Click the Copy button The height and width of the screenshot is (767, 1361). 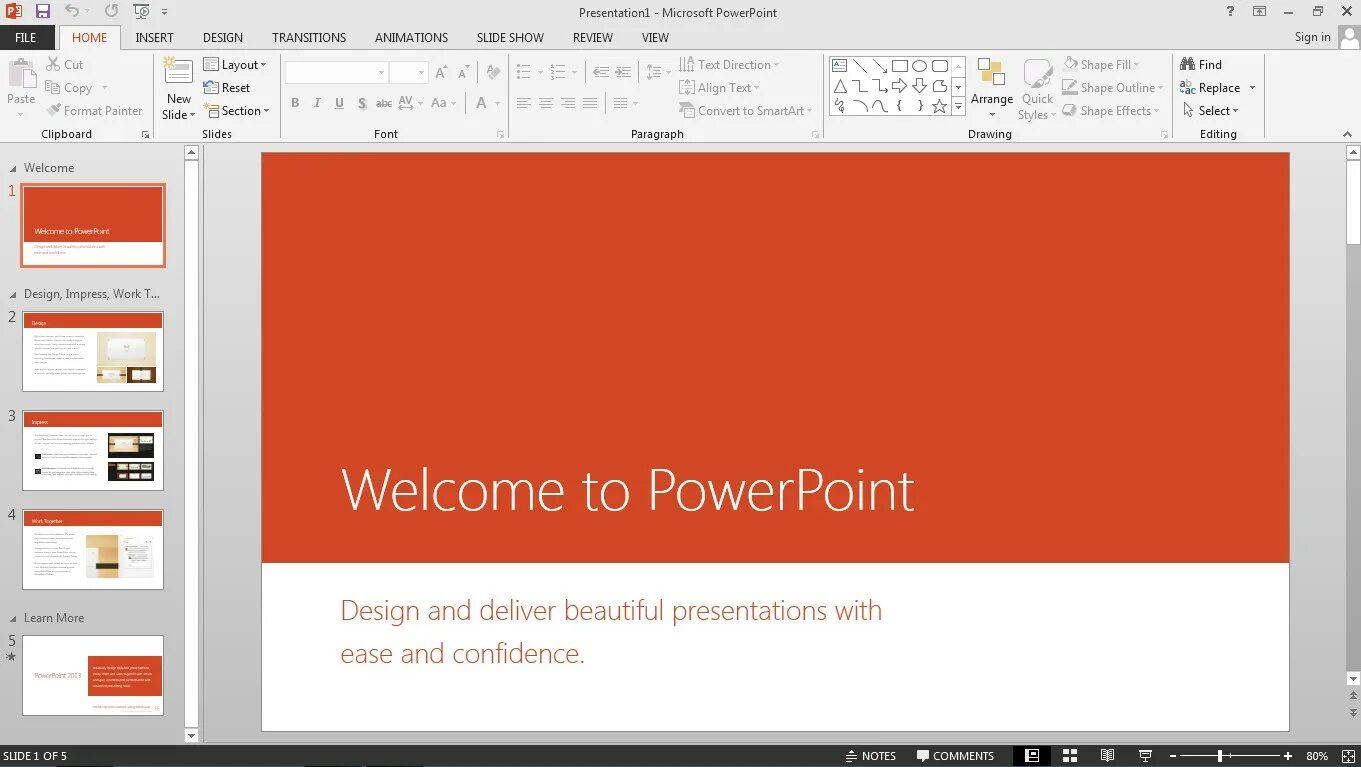pyautogui.click(x=69, y=88)
